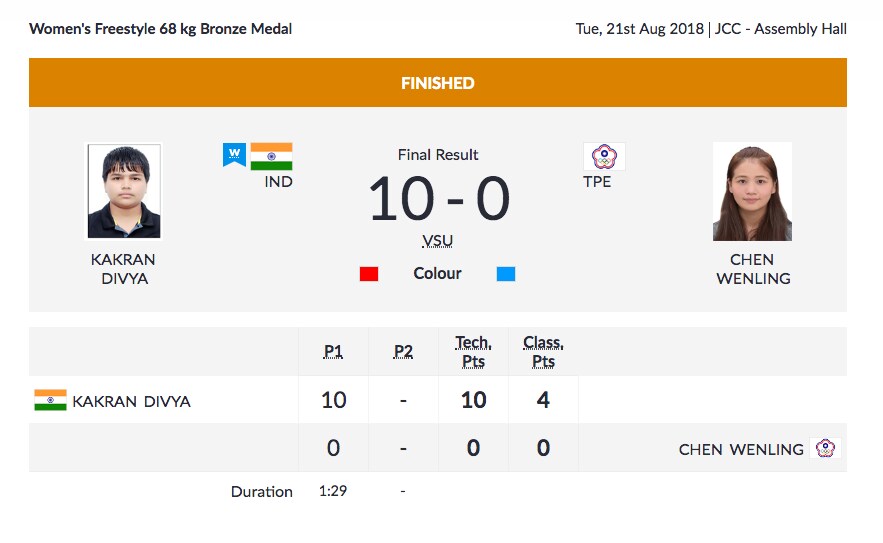This screenshot has width=883, height=543.
Task: Click the P2 column header
Action: (x=403, y=351)
